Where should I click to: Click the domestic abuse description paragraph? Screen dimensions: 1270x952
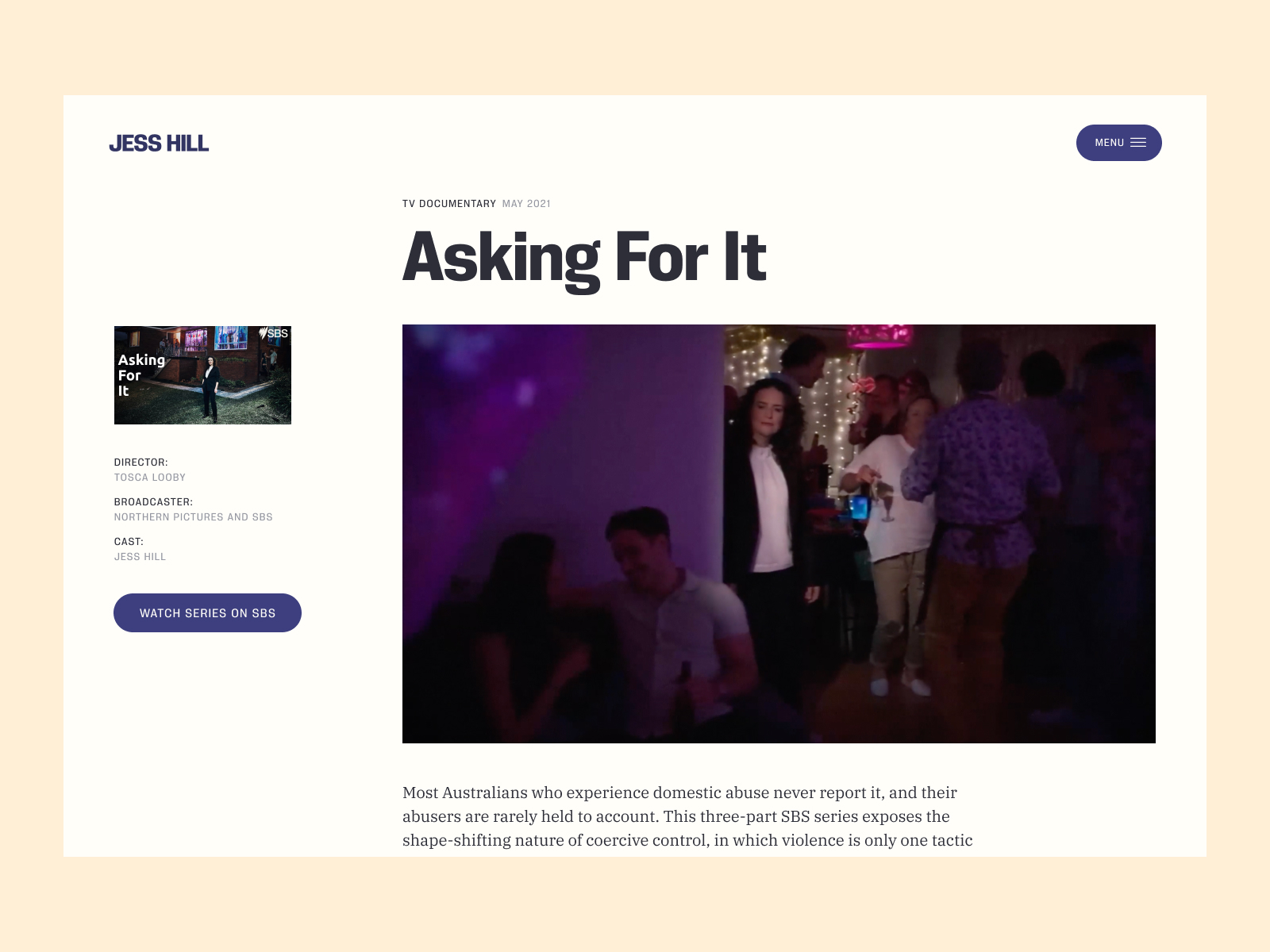click(687, 816)
